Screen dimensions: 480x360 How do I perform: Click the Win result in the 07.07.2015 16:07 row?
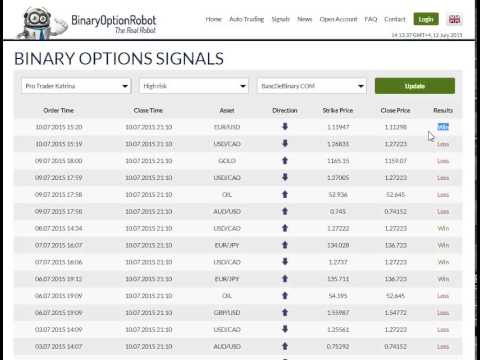click(x=443, y=245)
